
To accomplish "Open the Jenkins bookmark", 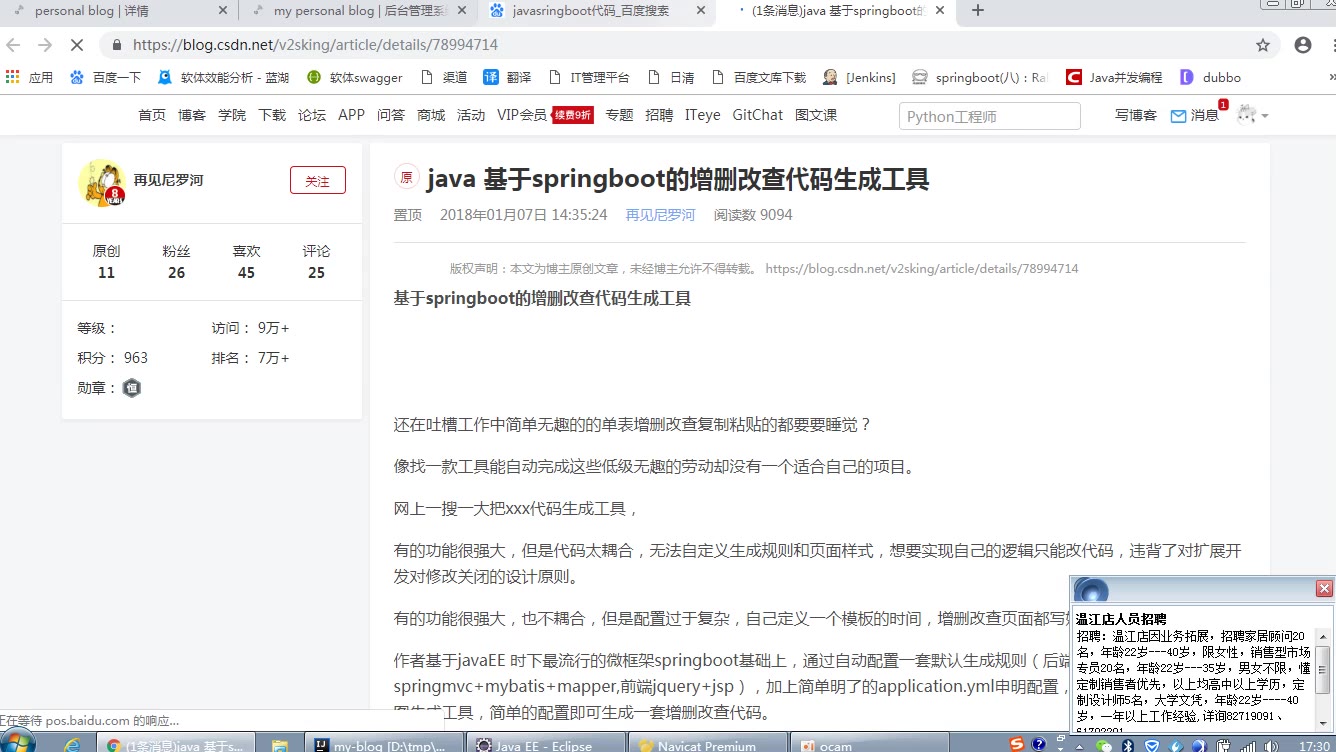I will (x=859, y=77).
